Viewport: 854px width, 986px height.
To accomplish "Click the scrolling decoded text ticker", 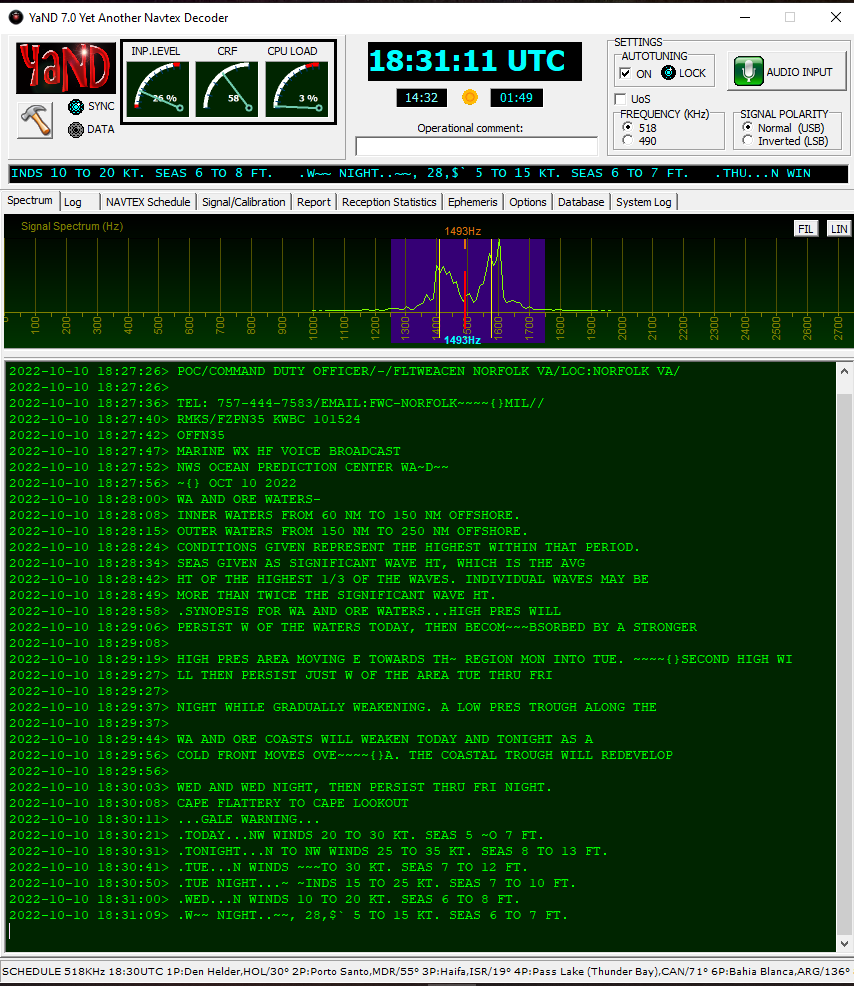I will 429,174.
